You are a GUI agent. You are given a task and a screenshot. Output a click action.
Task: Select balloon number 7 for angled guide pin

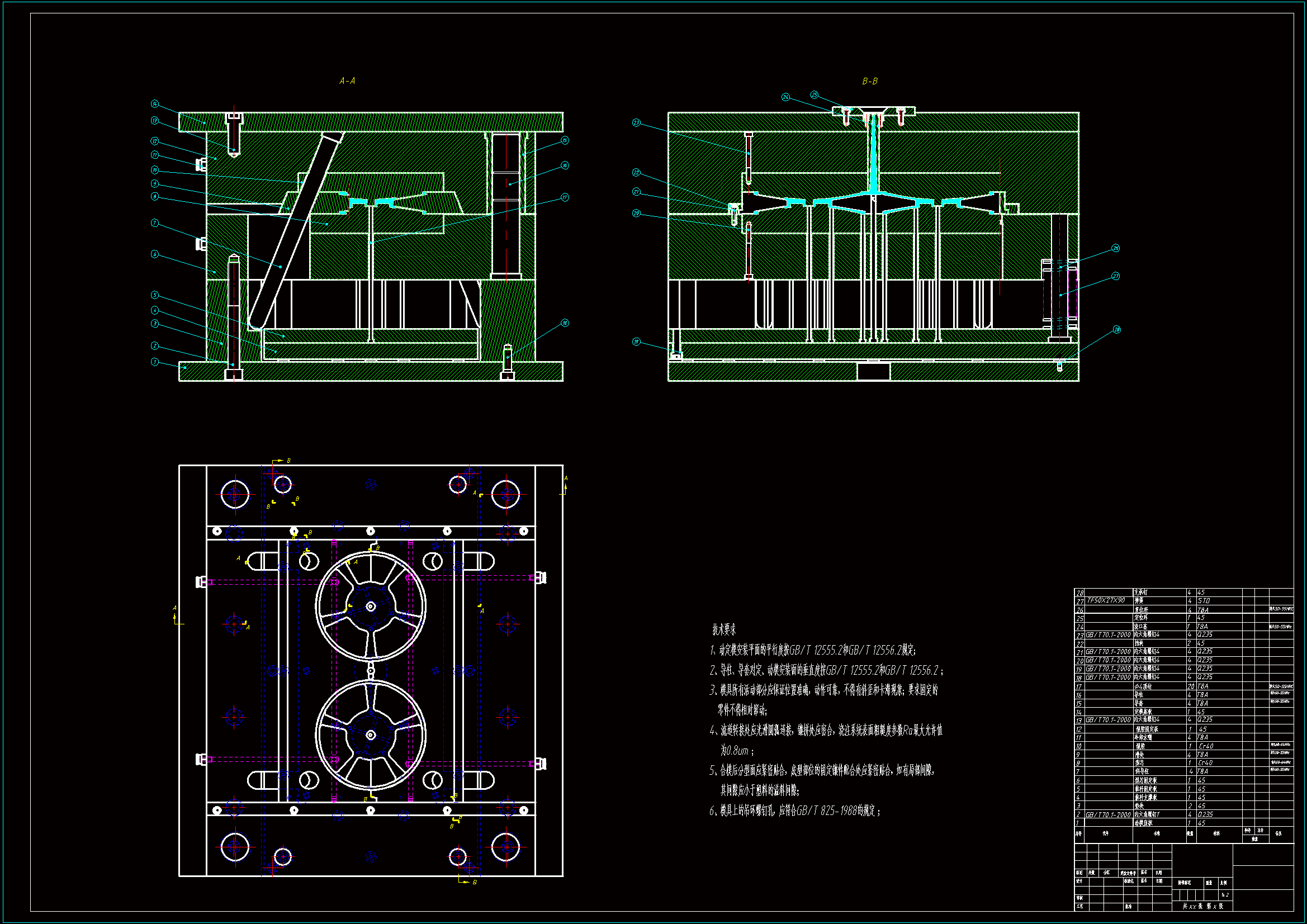click(x=155, y=222)
